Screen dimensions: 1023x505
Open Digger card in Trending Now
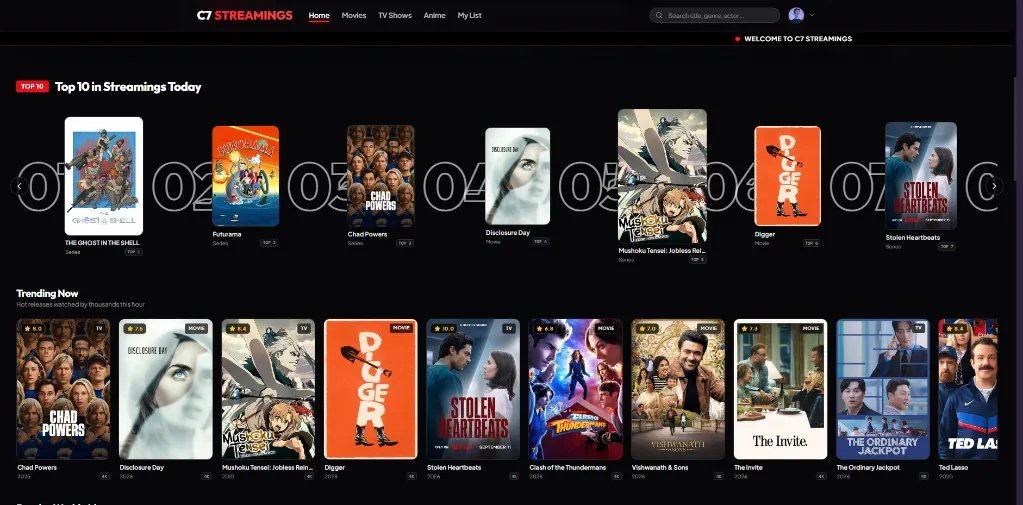click(x=371, y=389)
